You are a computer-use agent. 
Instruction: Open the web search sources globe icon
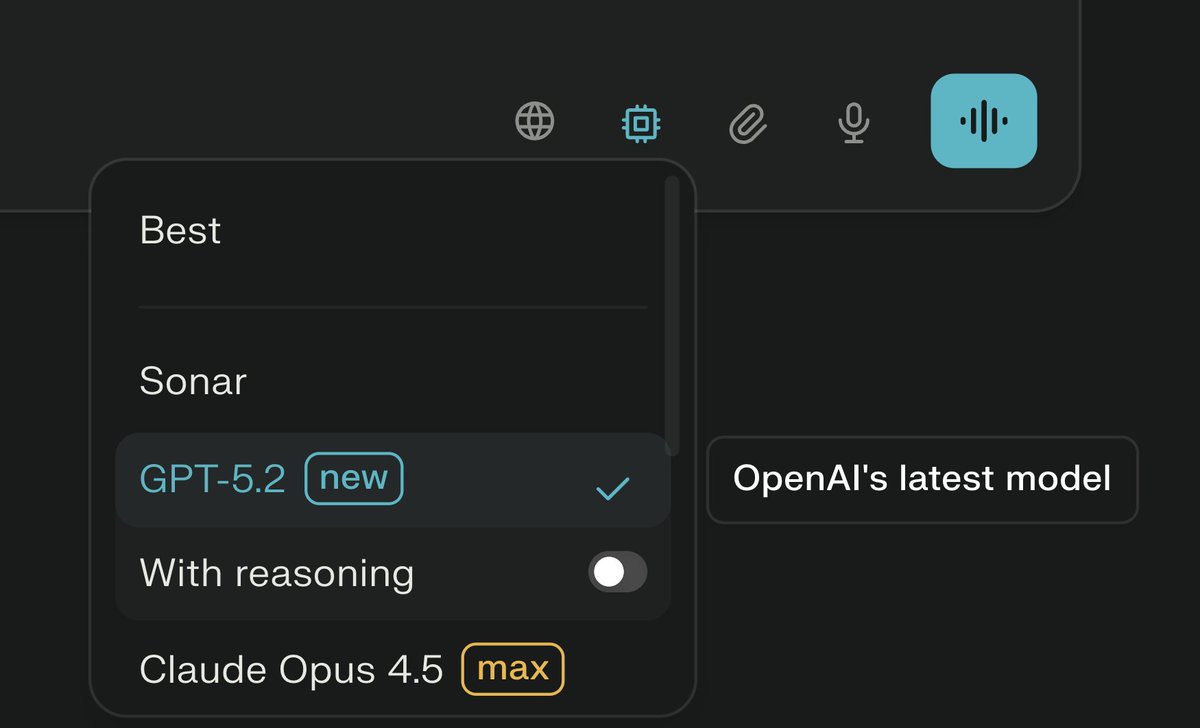click(x=535, y=122)
